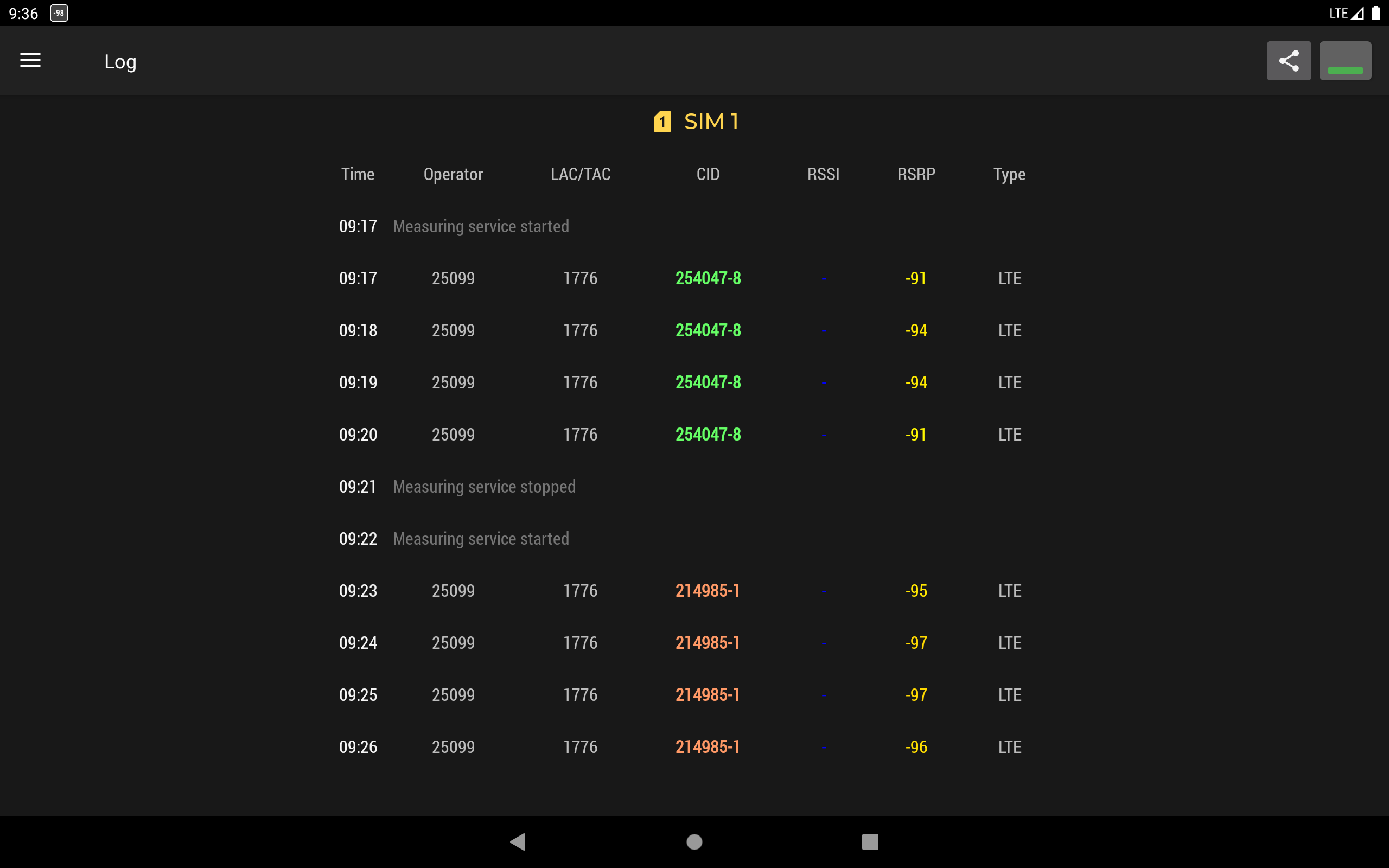
Task: Tap the 09:20 time cell
Action: pos(358,435)
